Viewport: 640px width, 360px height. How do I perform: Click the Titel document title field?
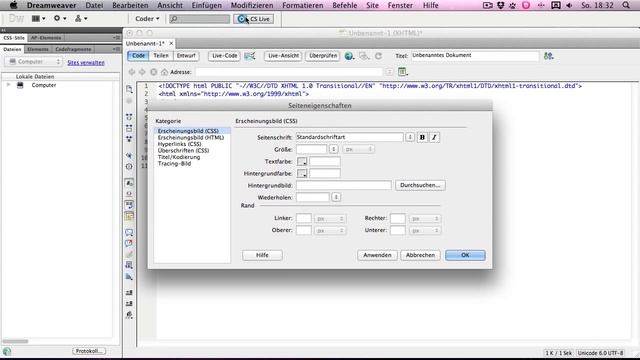(x=475, y=56)
